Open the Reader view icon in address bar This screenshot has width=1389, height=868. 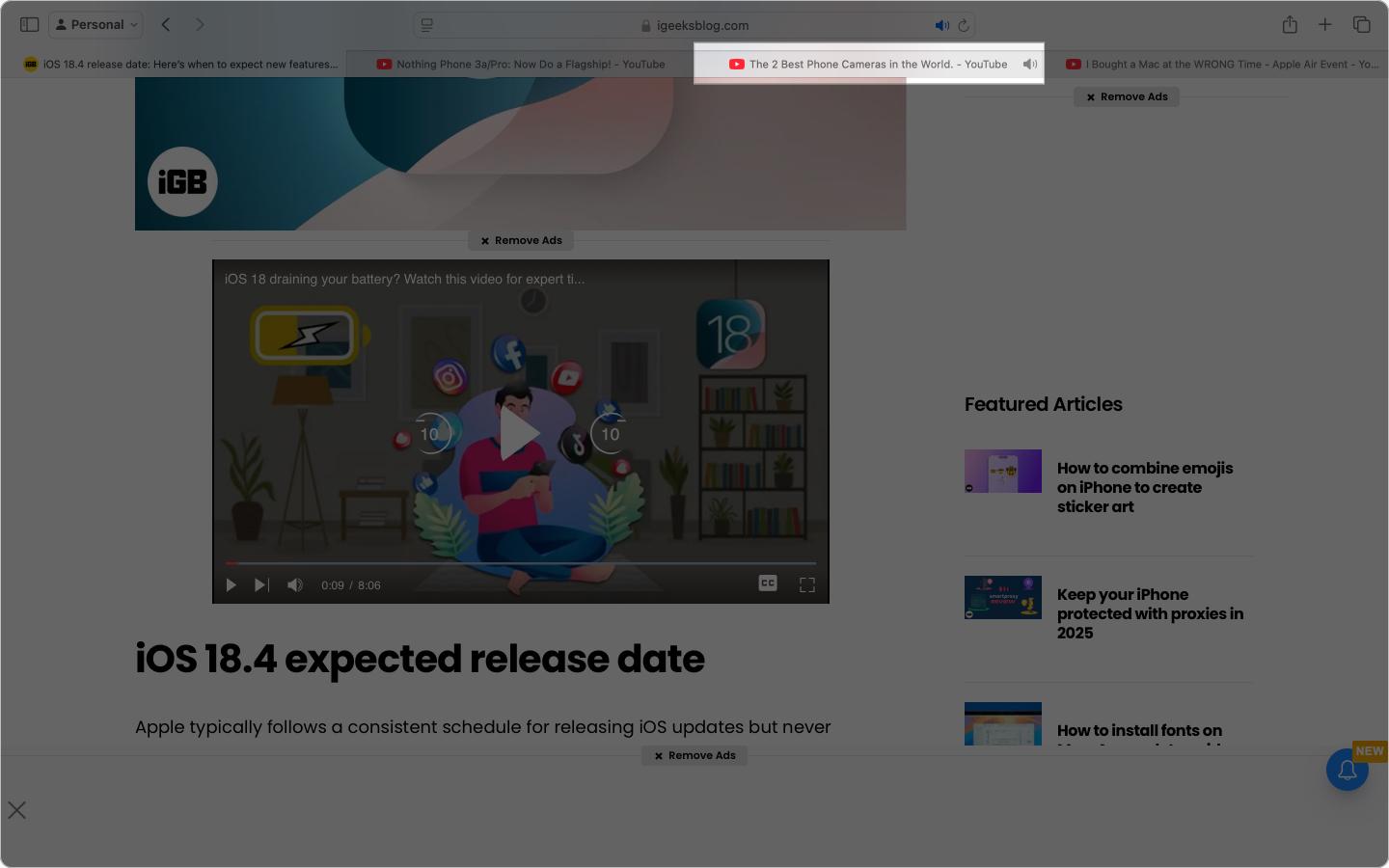click(427, 26)
